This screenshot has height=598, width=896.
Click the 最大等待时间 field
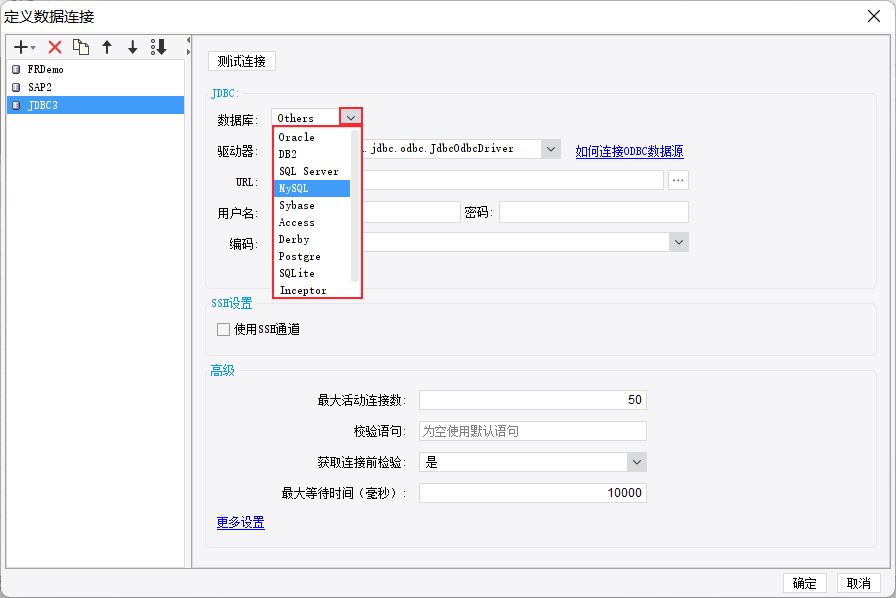pos(533,493)
